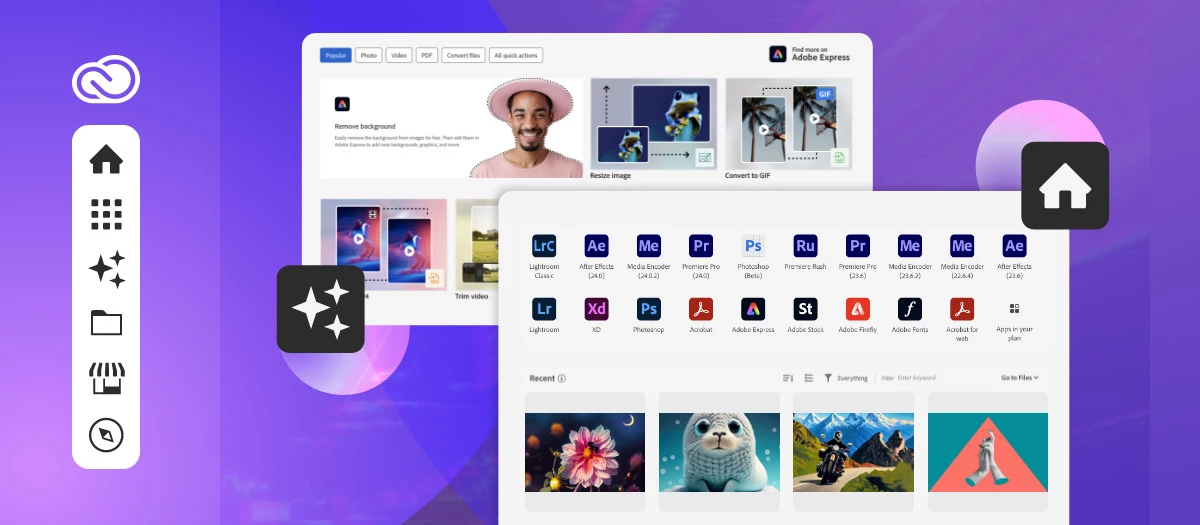1200x525 pixels.
Task: Launch the Acrobat for web icon
Action: coord(962,309)
